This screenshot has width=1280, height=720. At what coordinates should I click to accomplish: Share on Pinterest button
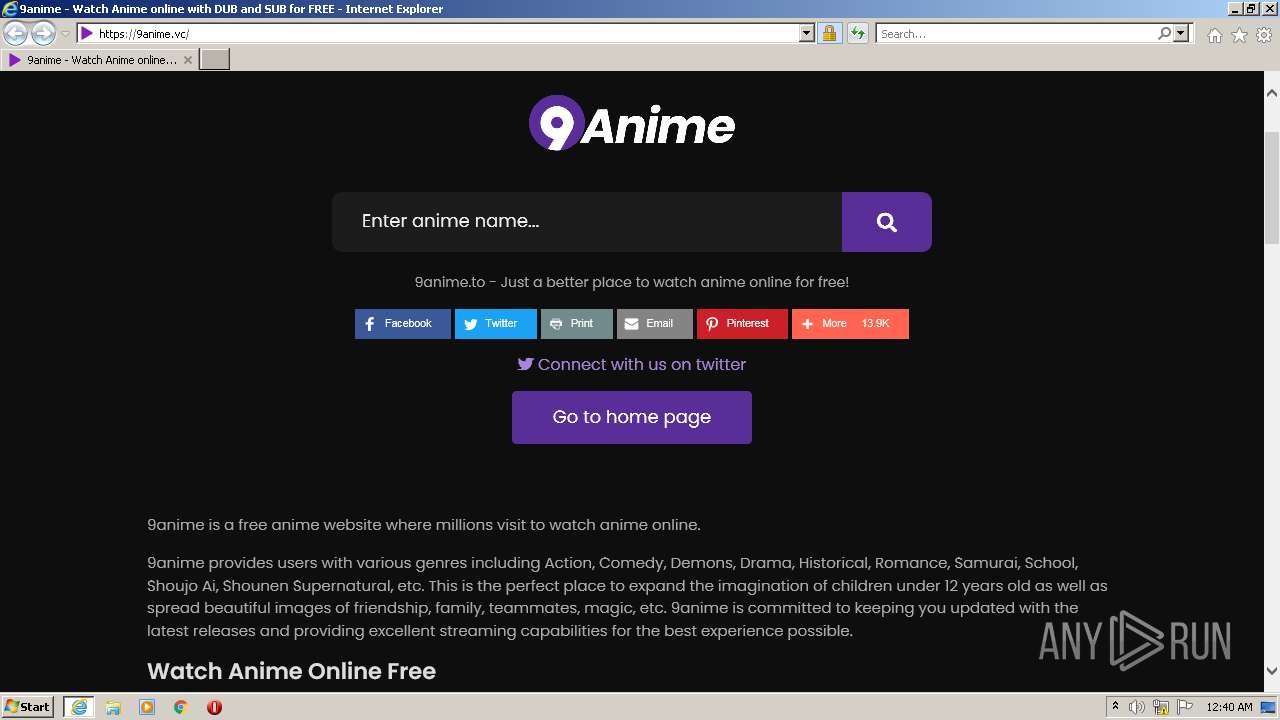point(742,324)
